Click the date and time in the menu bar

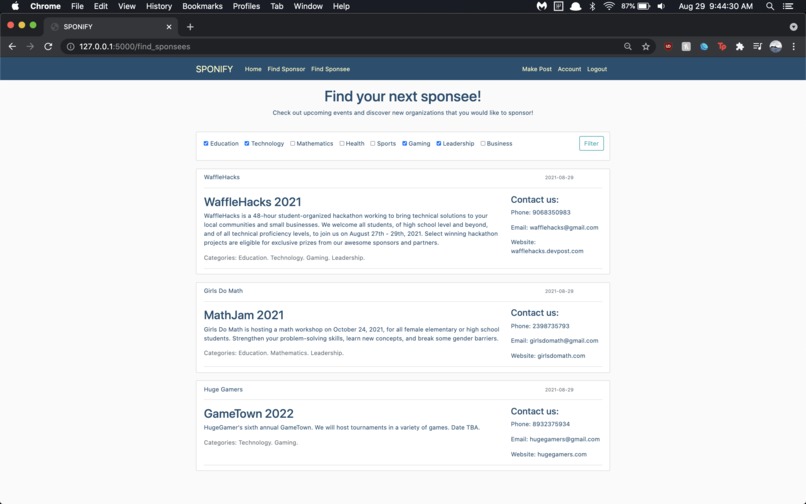[716, 6]
